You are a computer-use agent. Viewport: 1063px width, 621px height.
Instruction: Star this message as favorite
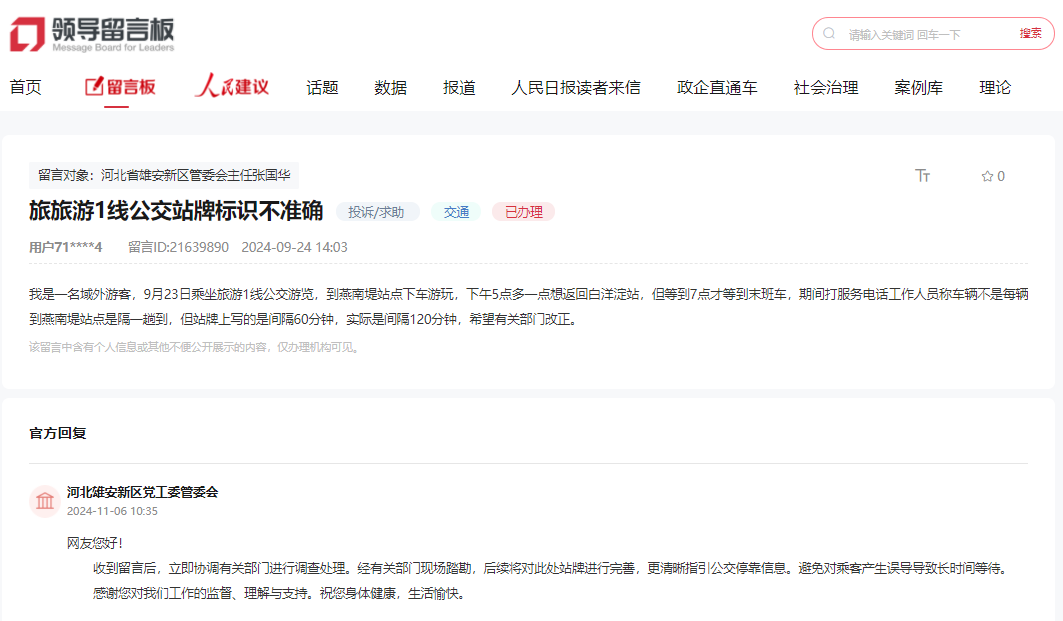click(992, 176)
